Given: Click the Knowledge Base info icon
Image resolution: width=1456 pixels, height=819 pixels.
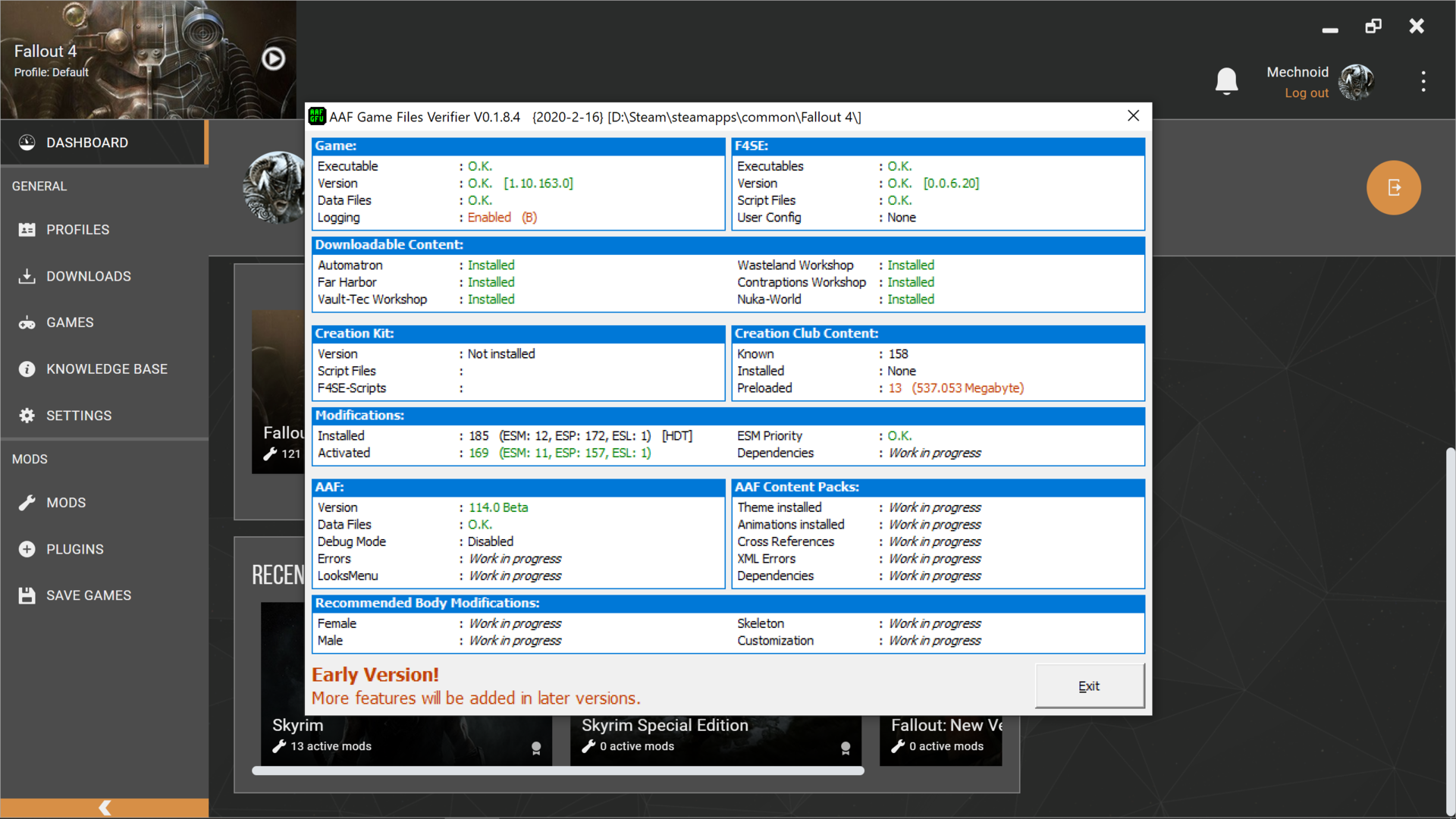Looking at the screenshot, I should click(27, 369).
